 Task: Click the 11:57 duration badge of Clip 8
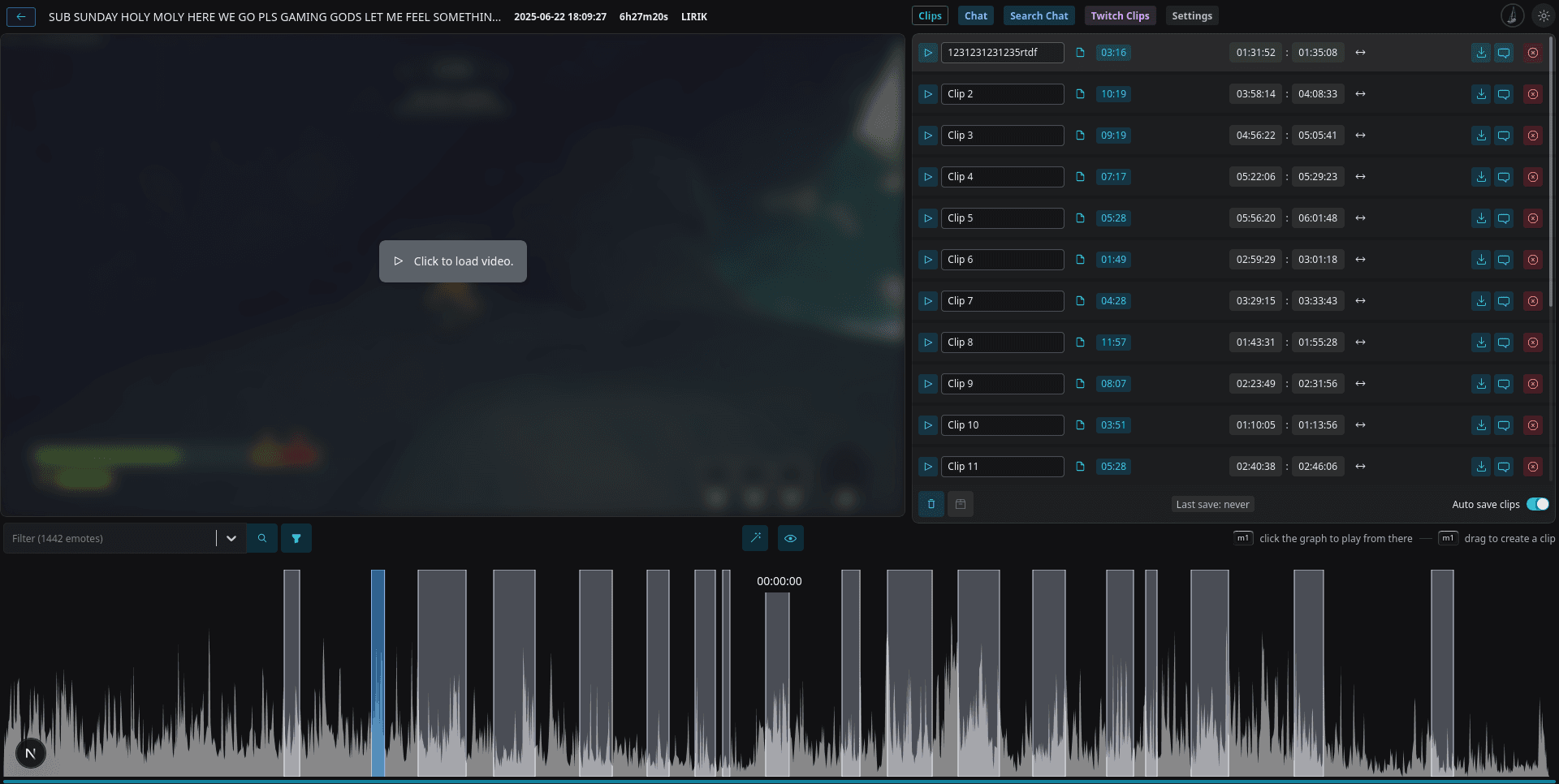[1113, 342]
